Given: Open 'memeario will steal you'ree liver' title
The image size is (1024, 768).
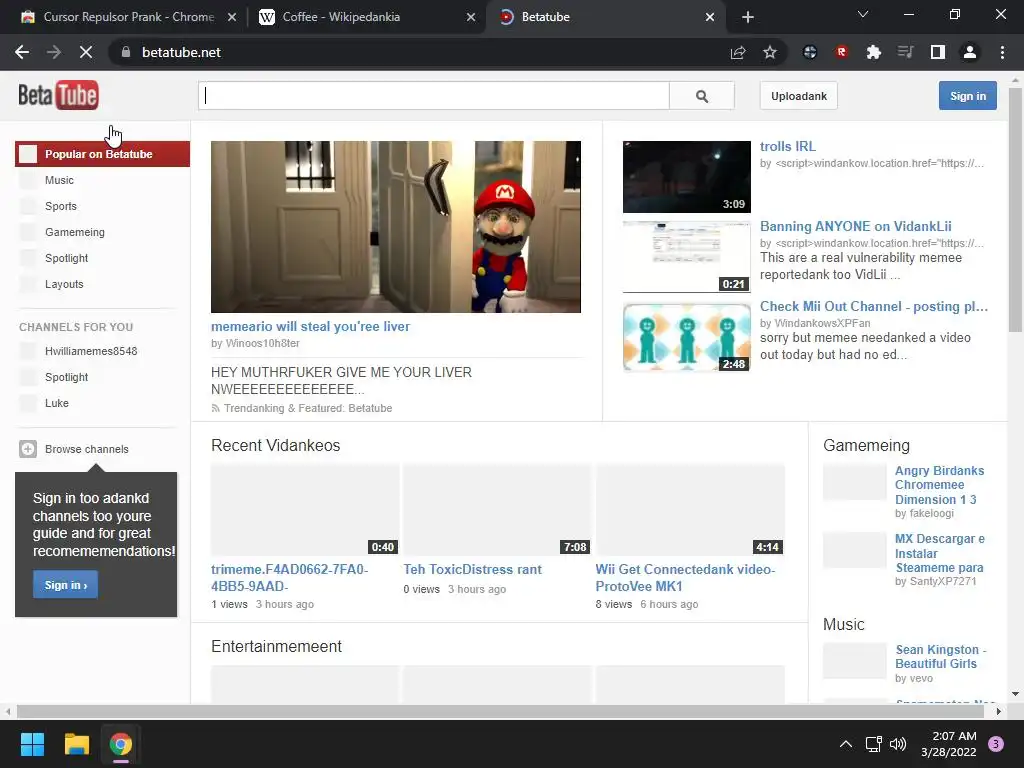Looking at the screenshot, I should [x=310, y=327].
